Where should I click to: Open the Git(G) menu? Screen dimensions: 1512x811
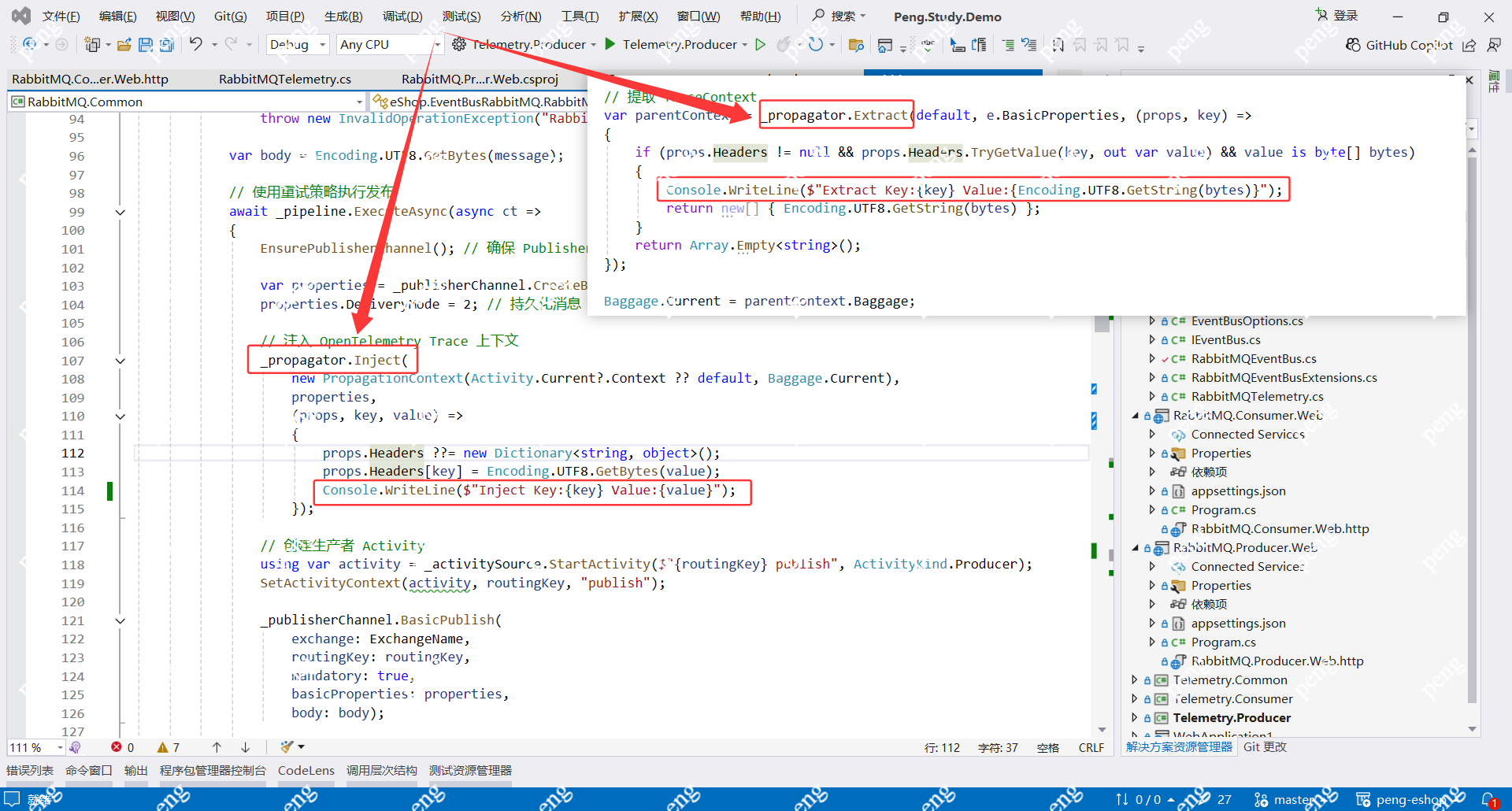coord(230,17)
